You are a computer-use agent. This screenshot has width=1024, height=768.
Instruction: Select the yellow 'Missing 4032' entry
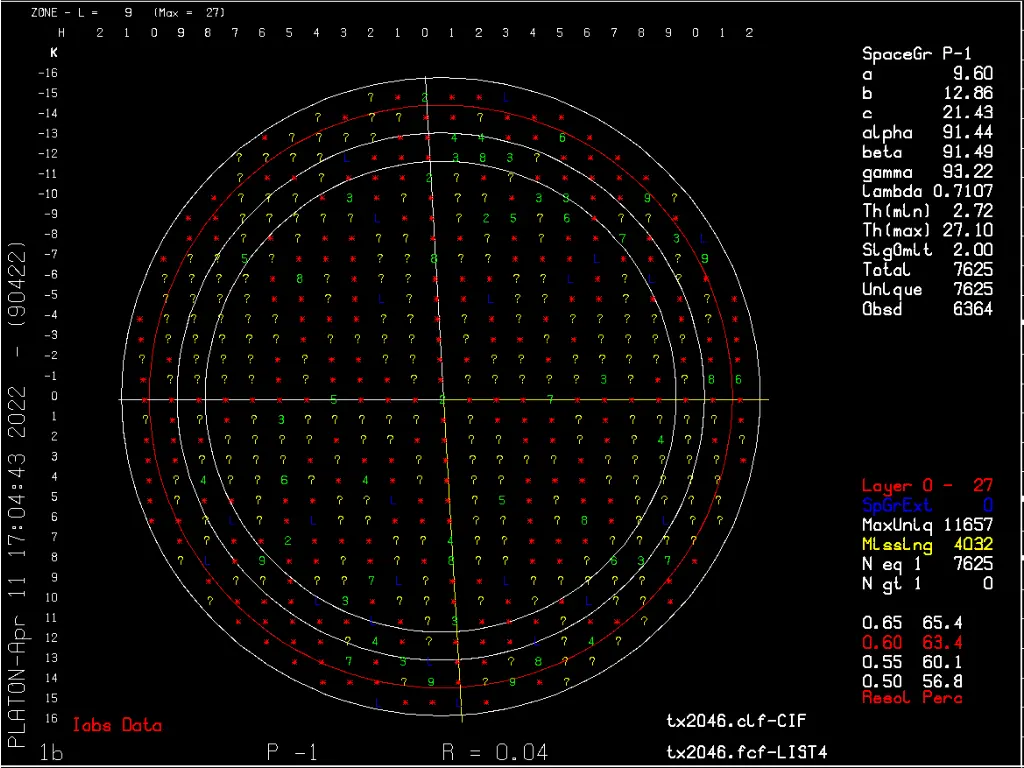coord(927,545)
